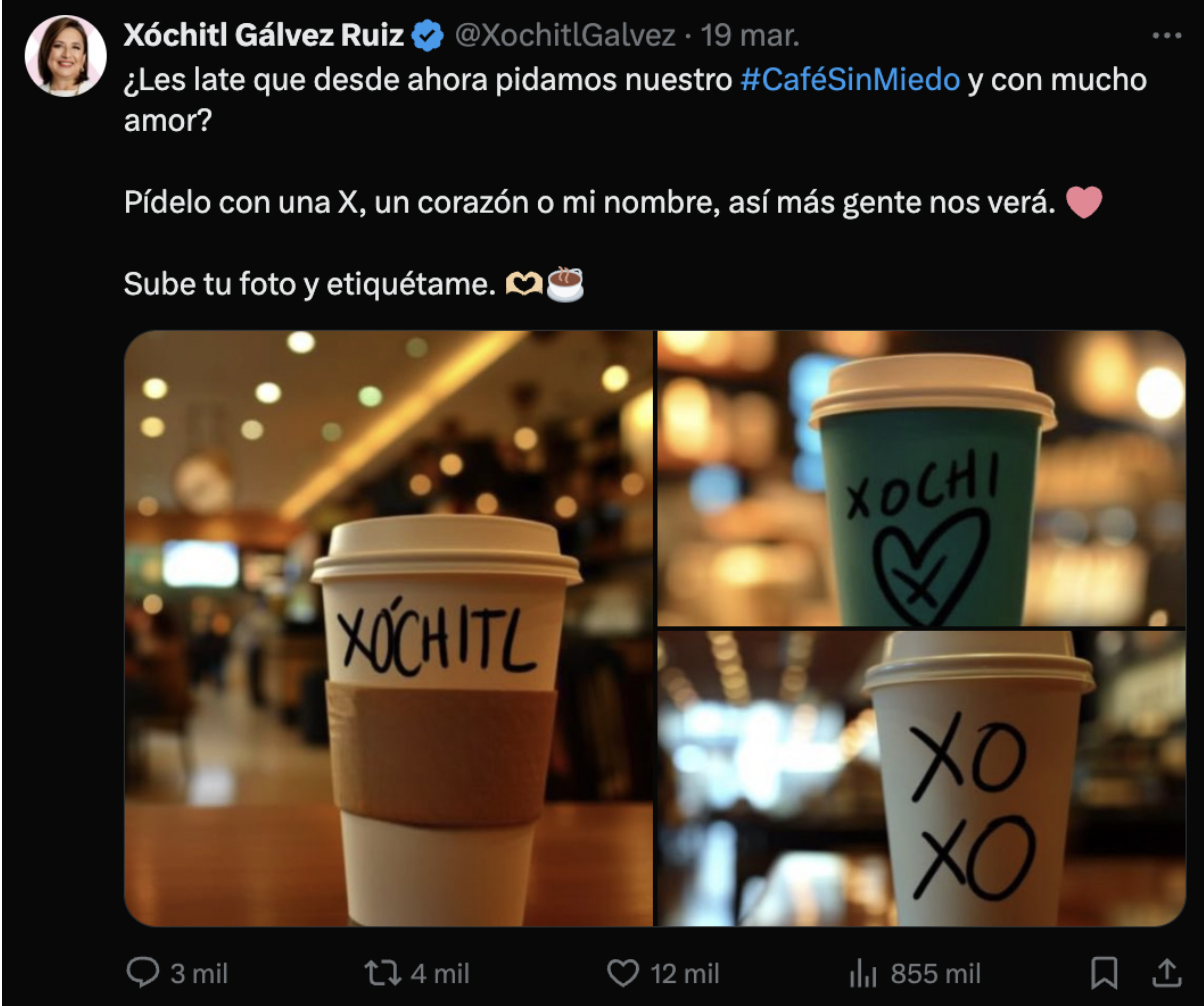This screenshot has width=1204, height=1006.
Task: Click the 855 mil views count
Action: point(936,973)
